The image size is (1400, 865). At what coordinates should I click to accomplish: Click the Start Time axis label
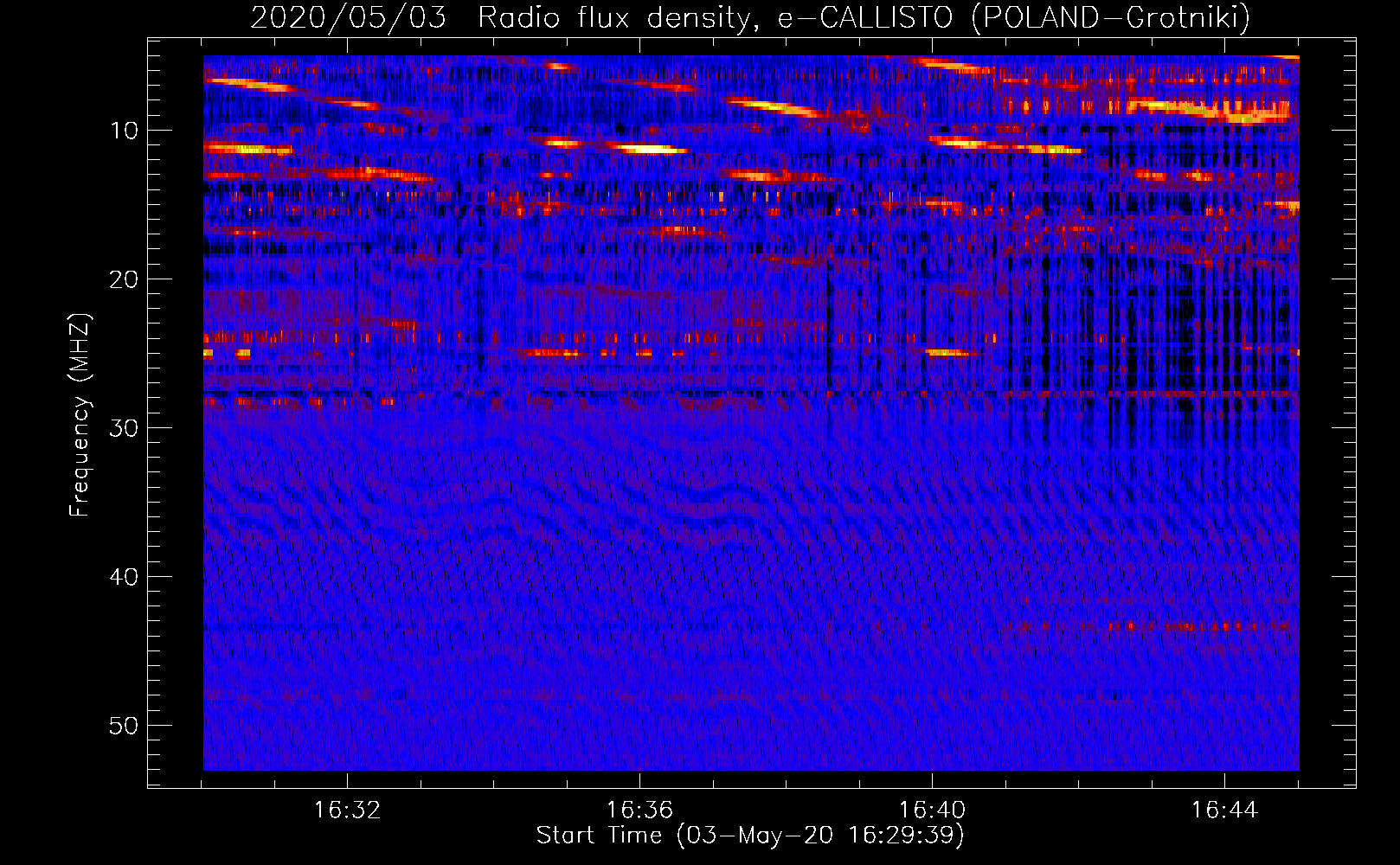[x=750, y=835]
